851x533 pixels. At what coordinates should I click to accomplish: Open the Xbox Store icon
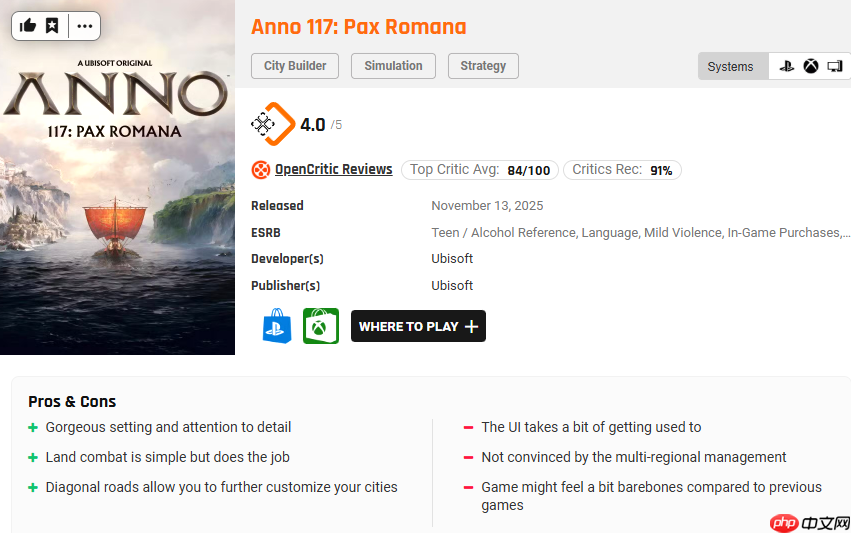click(x=321, y=326)
